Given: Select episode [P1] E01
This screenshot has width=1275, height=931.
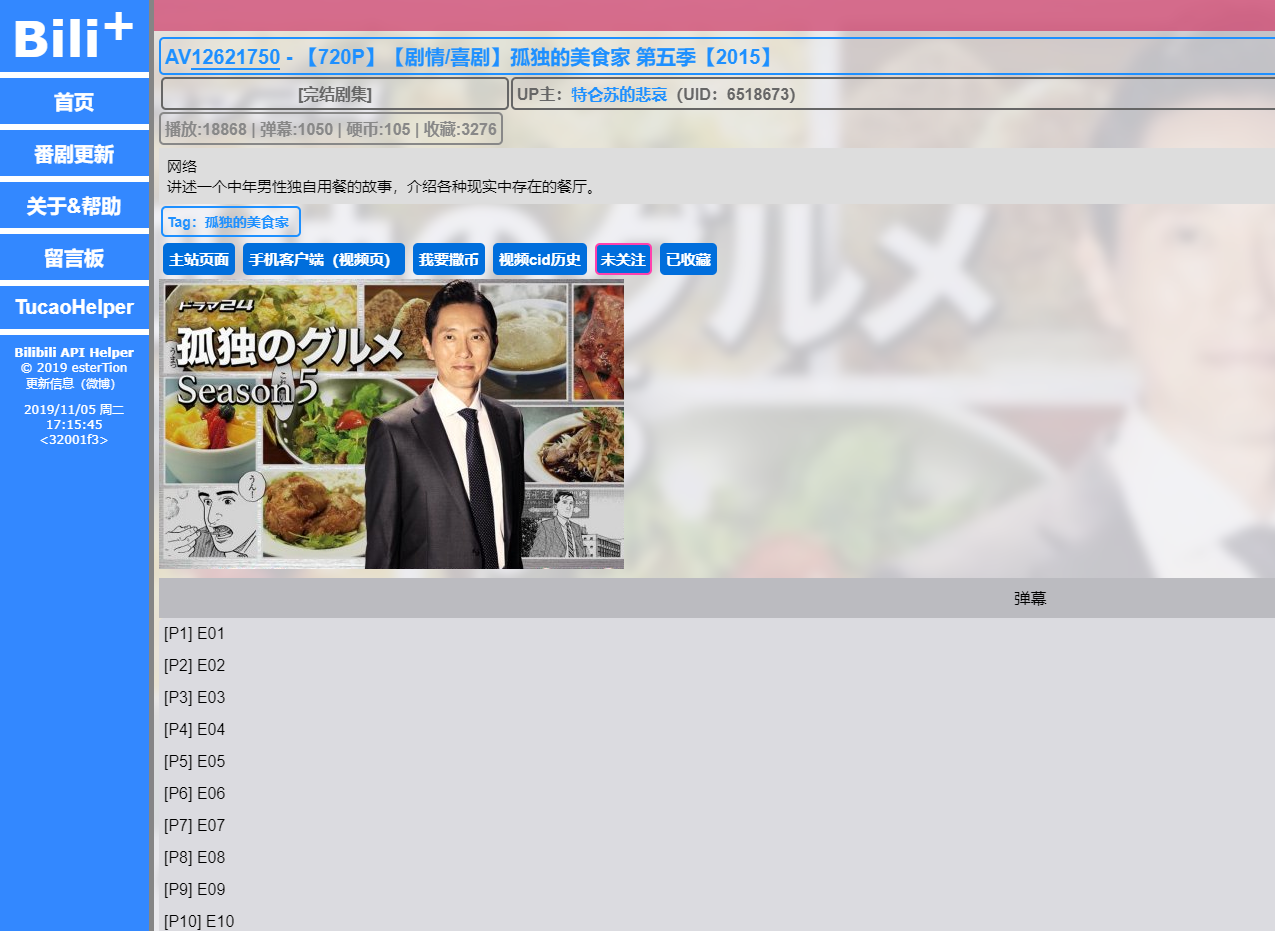Looking at the screenshot, I should (x=194, y=634).
